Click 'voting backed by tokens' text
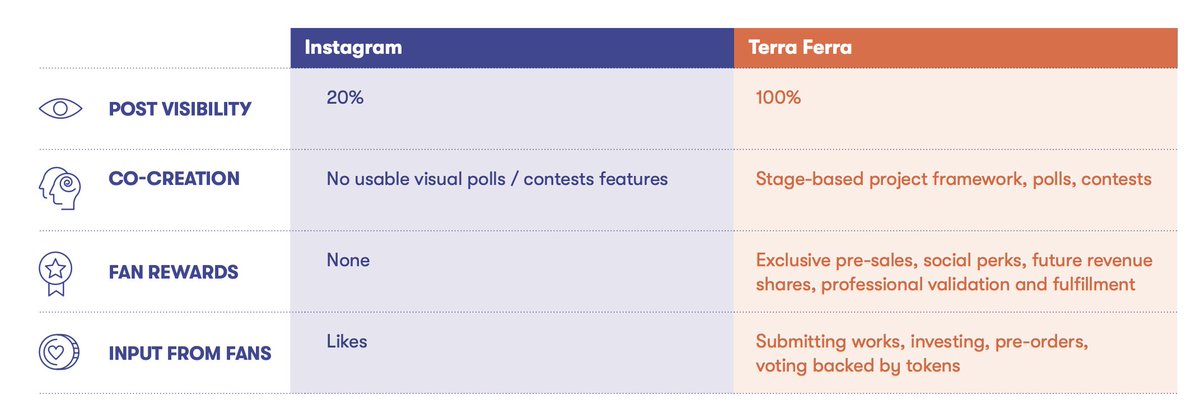 [857, 366]
